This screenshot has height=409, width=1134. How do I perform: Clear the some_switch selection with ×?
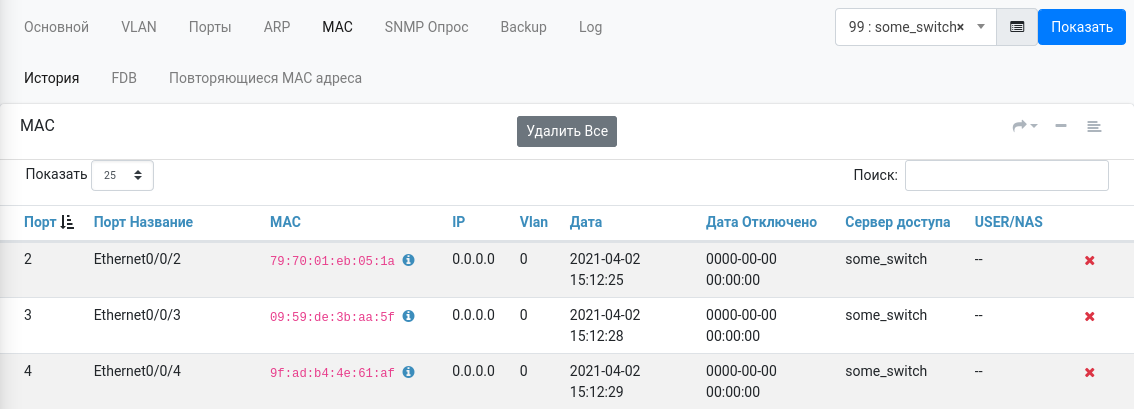tap(960, 28)
